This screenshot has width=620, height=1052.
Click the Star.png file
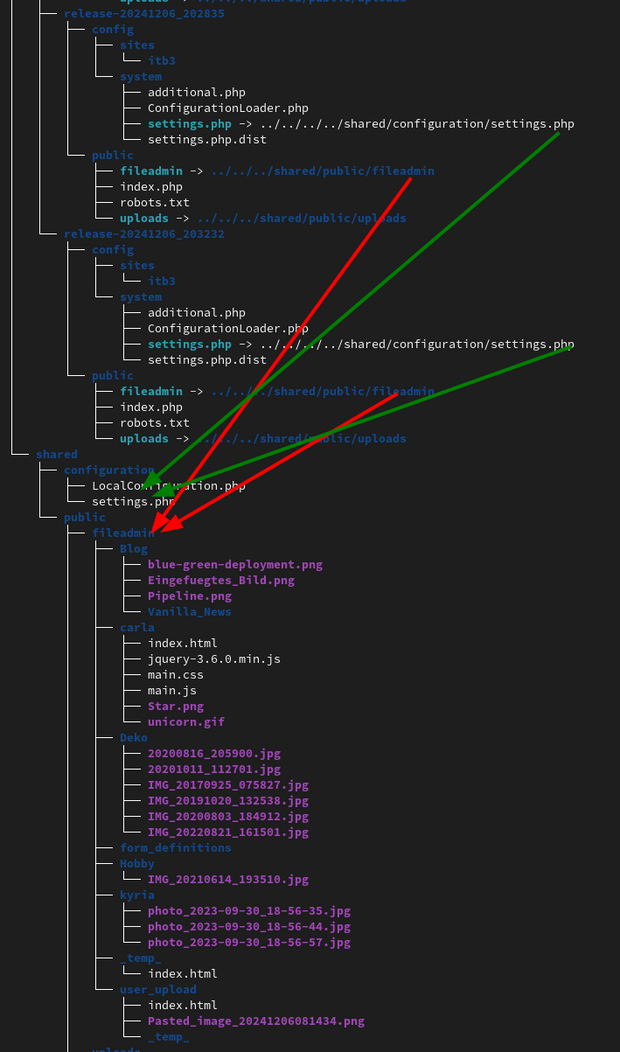175,706
